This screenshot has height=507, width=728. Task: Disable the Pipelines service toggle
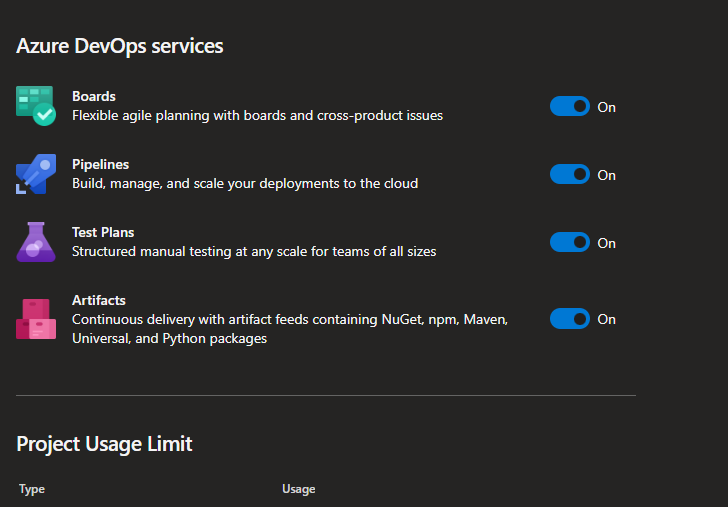coord(570,174)
